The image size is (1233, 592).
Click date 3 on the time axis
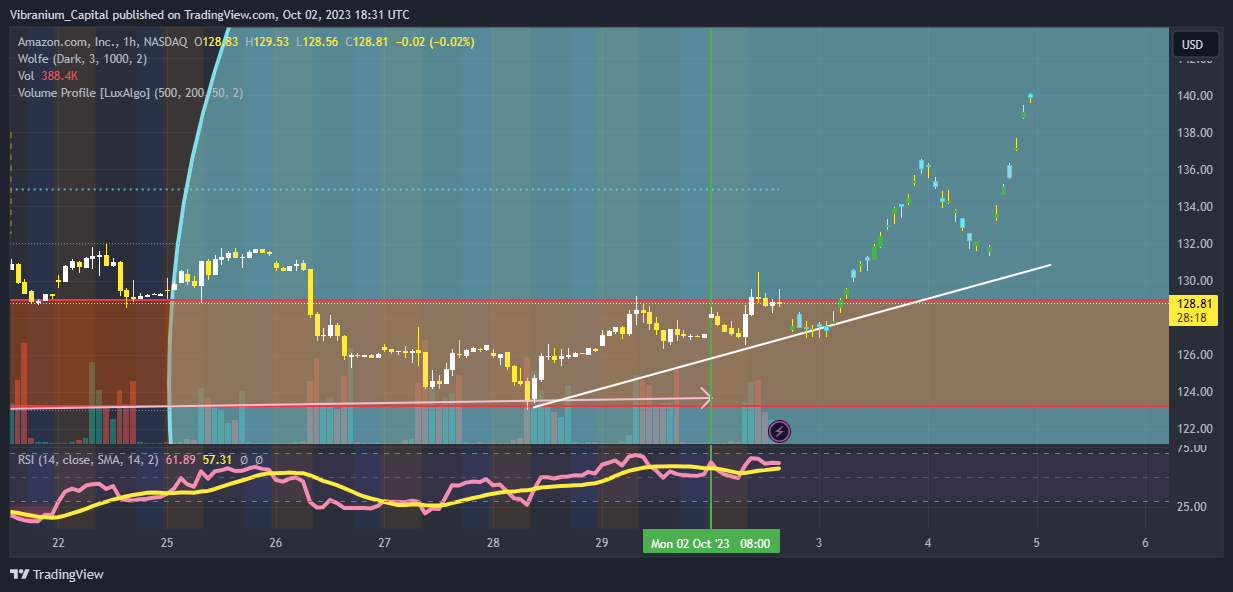click(x=819, y=543)
